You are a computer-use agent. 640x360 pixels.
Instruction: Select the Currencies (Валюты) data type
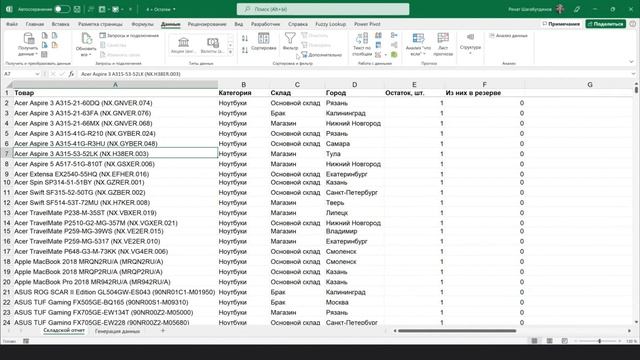[x=212, y=45]
